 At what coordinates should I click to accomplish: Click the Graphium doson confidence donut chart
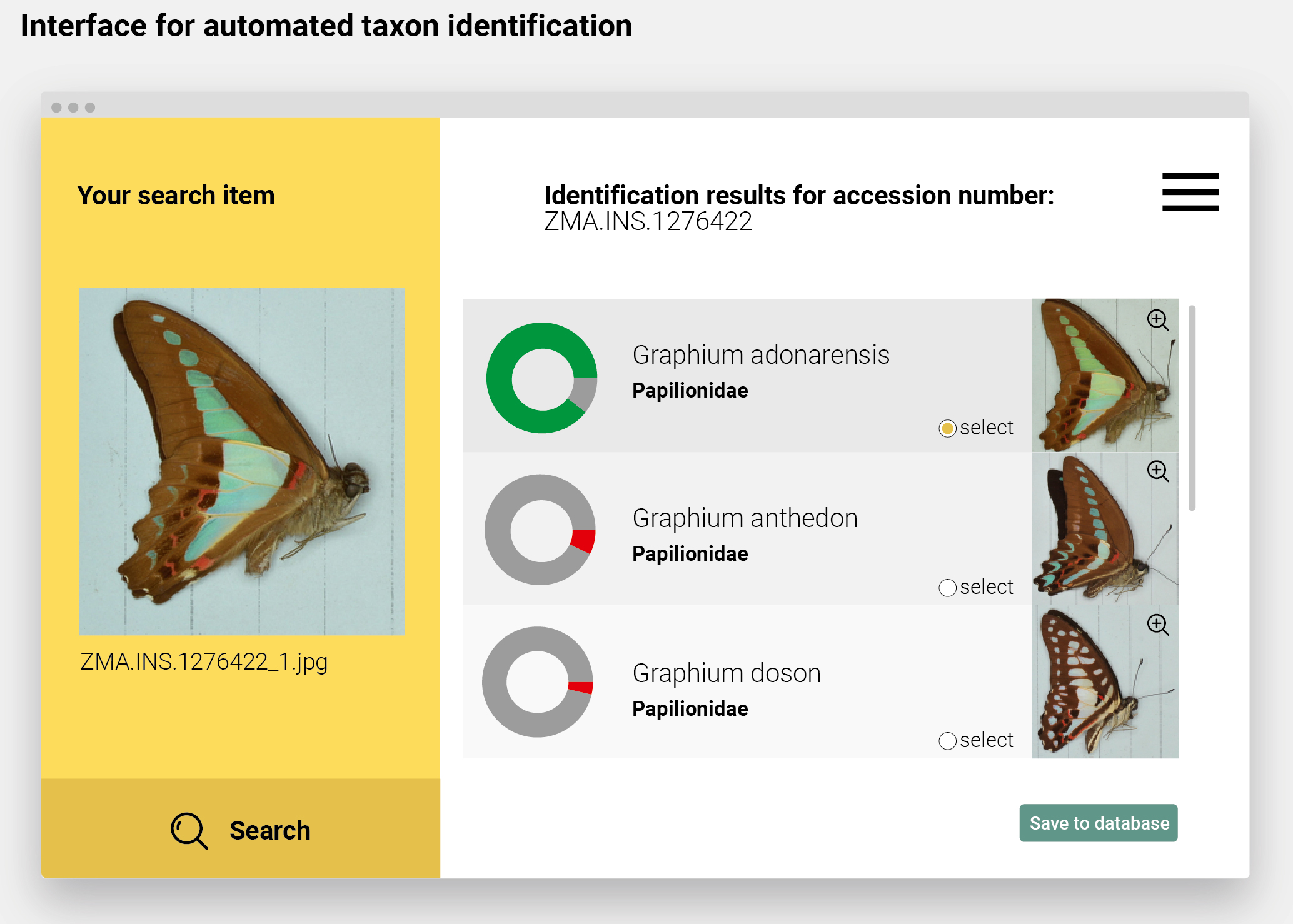[538, 682]
